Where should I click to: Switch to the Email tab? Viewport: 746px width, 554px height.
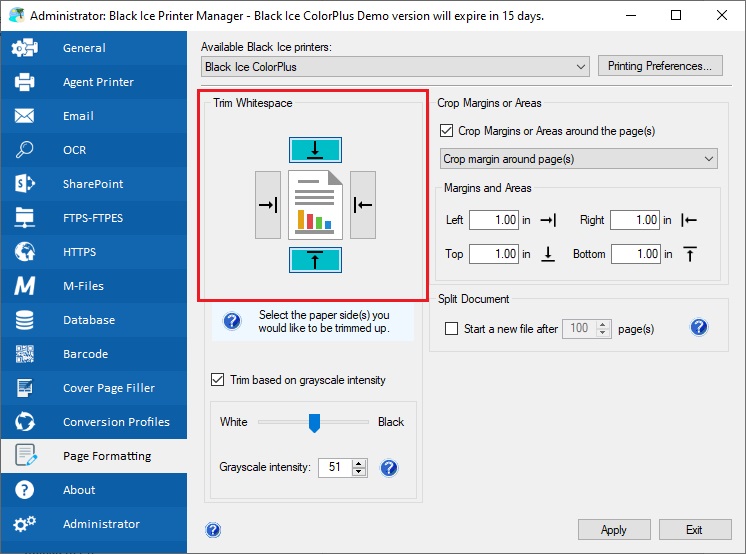[94, 116]
